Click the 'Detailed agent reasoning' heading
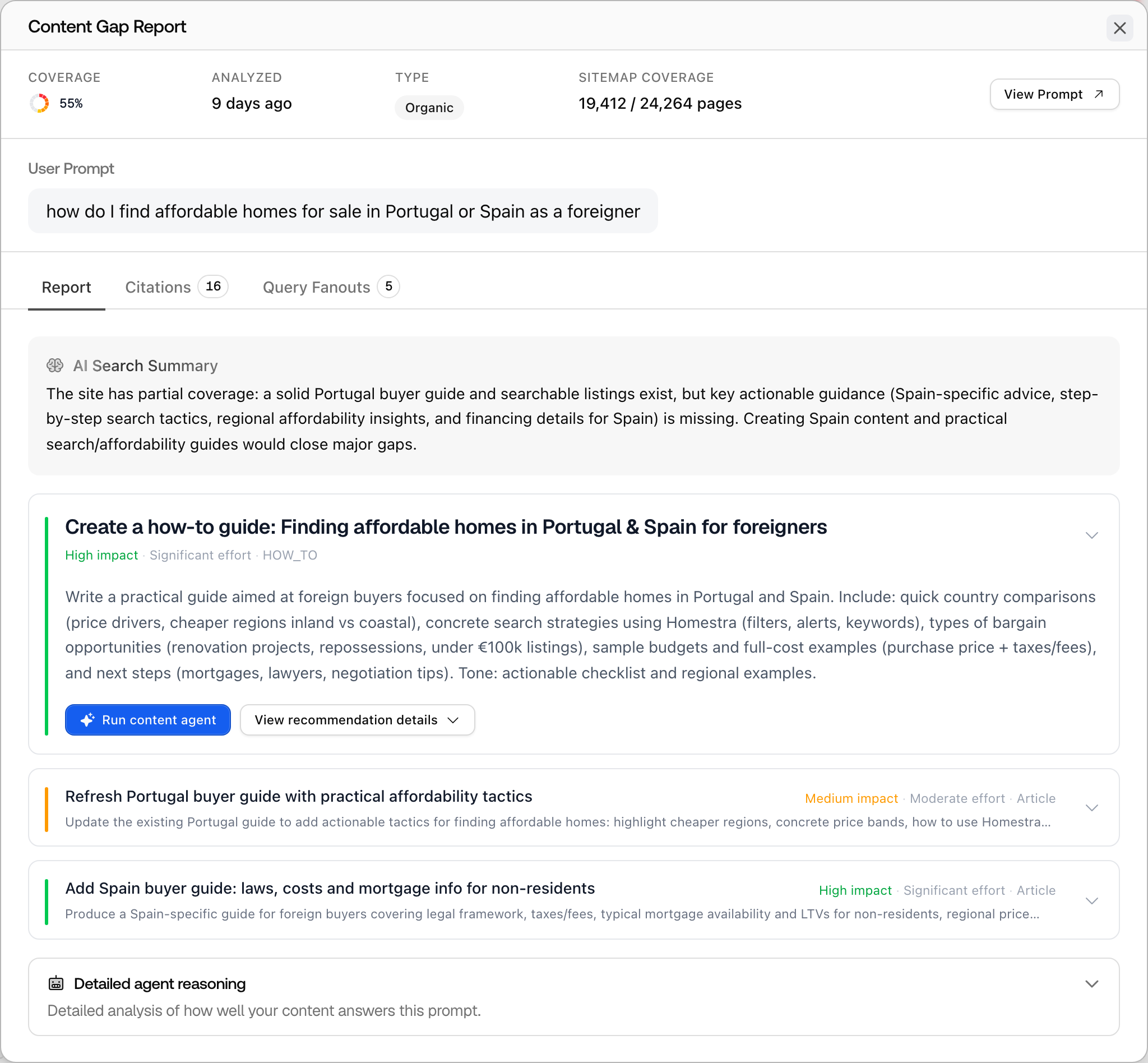 [x=160, y=983]
